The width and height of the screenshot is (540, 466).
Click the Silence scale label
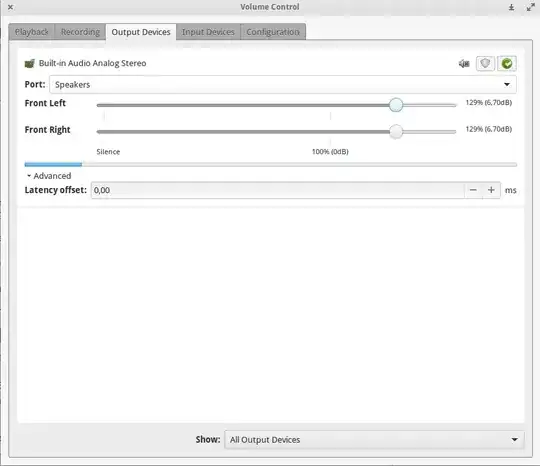click(108, 152)
